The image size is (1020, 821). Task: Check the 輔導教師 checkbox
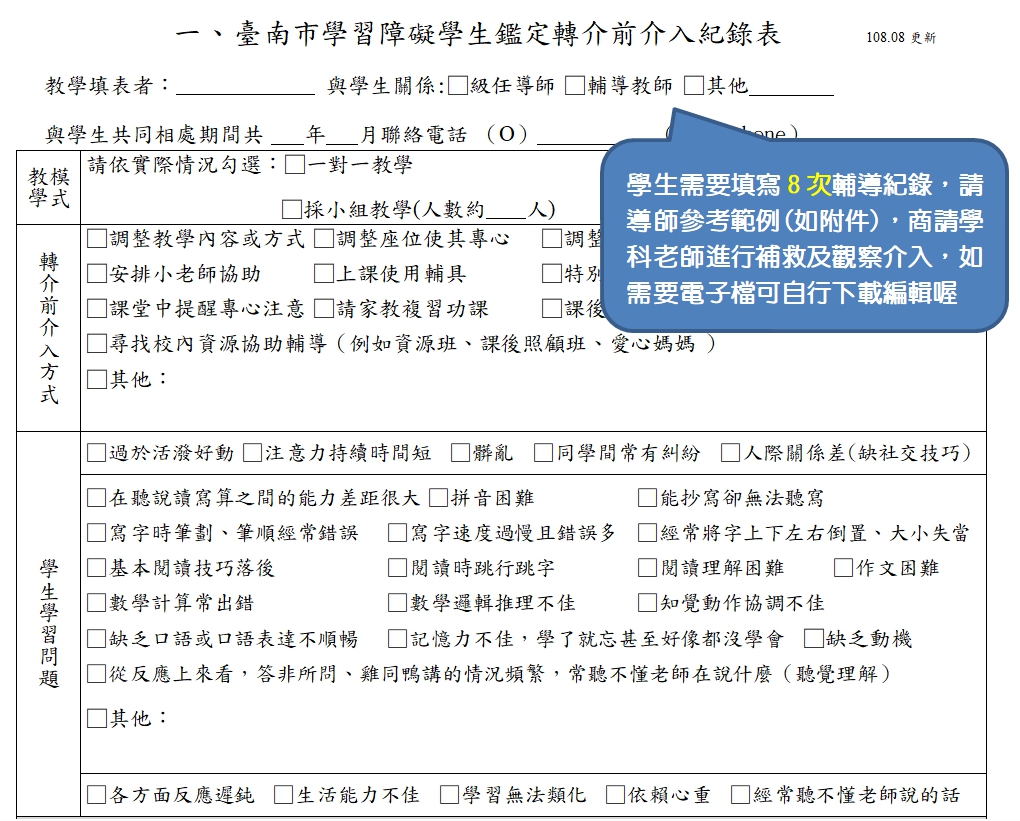[x=574, y=85]
